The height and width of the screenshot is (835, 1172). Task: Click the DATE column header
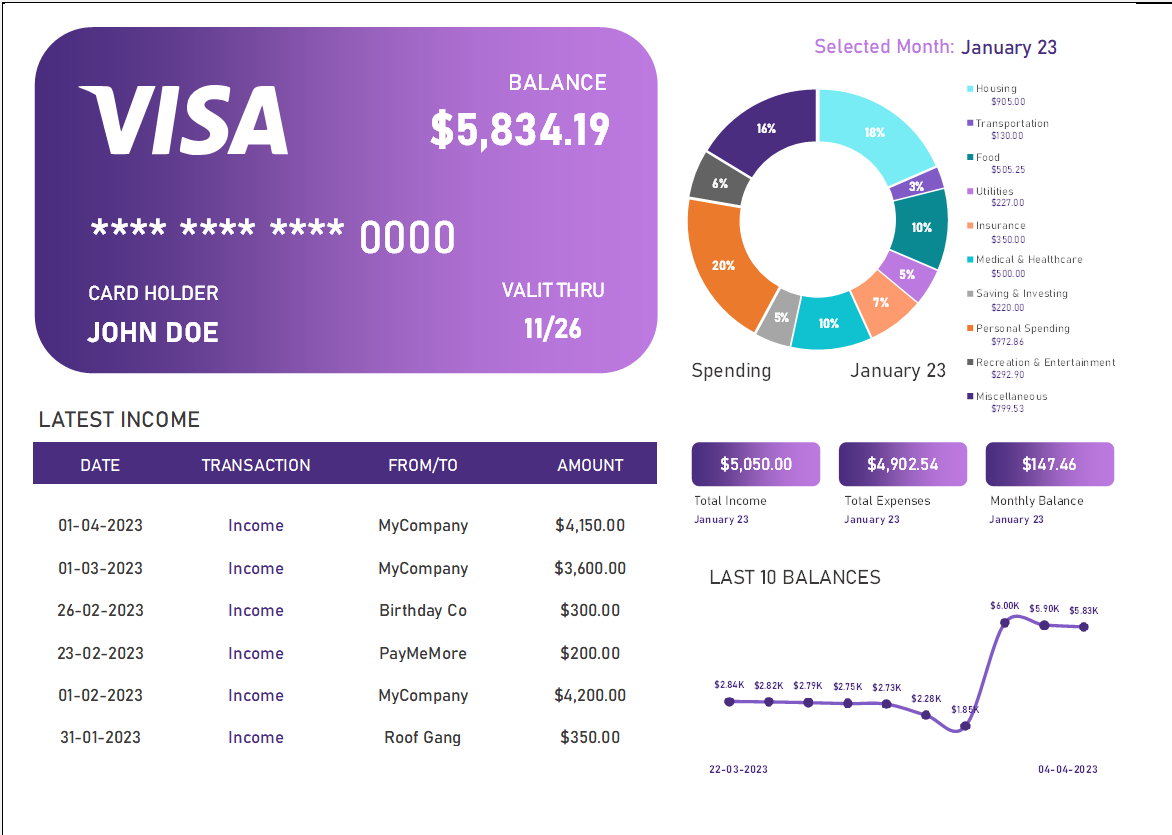(100, 465)
